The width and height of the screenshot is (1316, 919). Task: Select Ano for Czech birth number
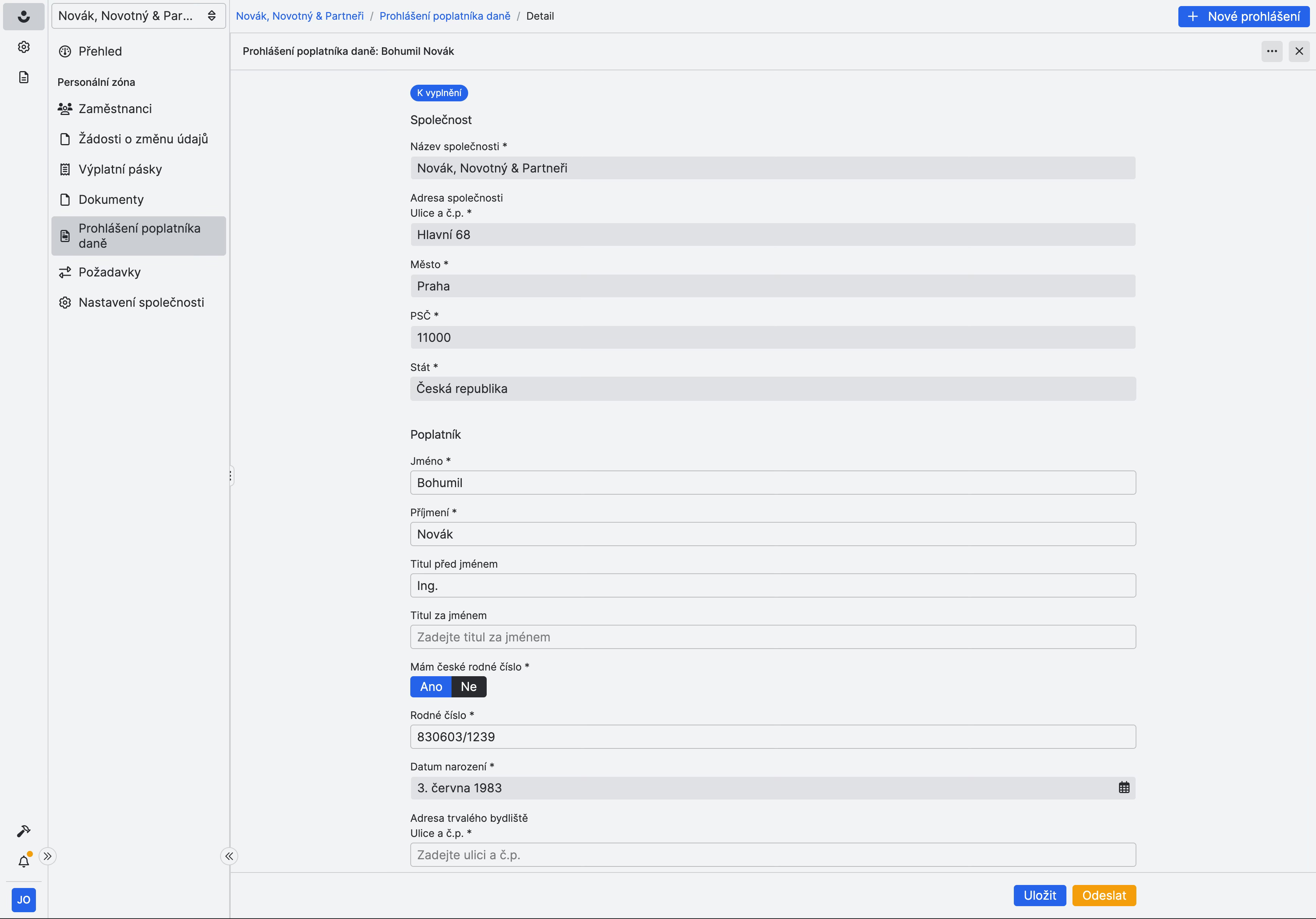430,687
